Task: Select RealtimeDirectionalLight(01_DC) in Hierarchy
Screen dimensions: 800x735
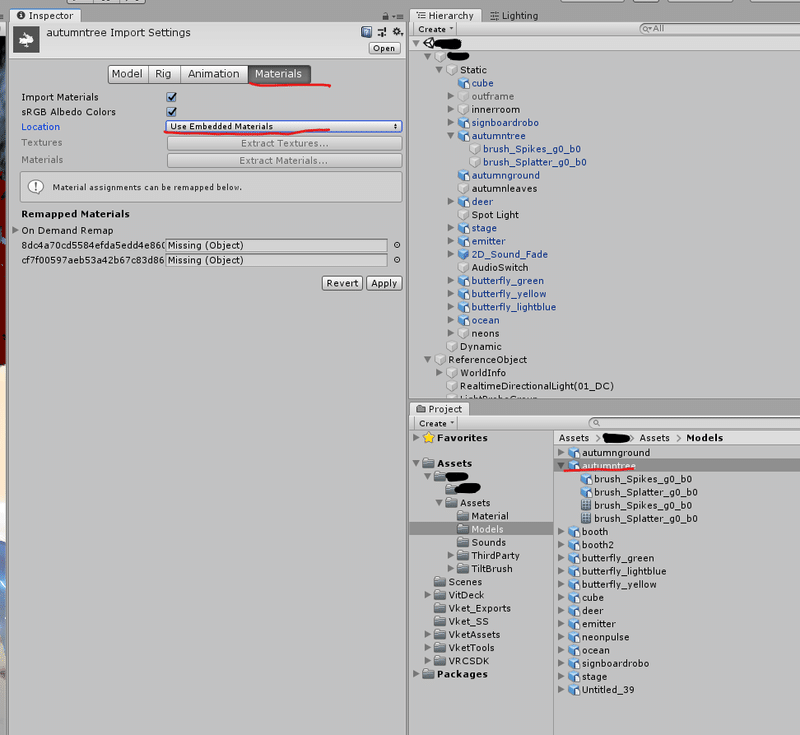Action: [x=537, y=386]
